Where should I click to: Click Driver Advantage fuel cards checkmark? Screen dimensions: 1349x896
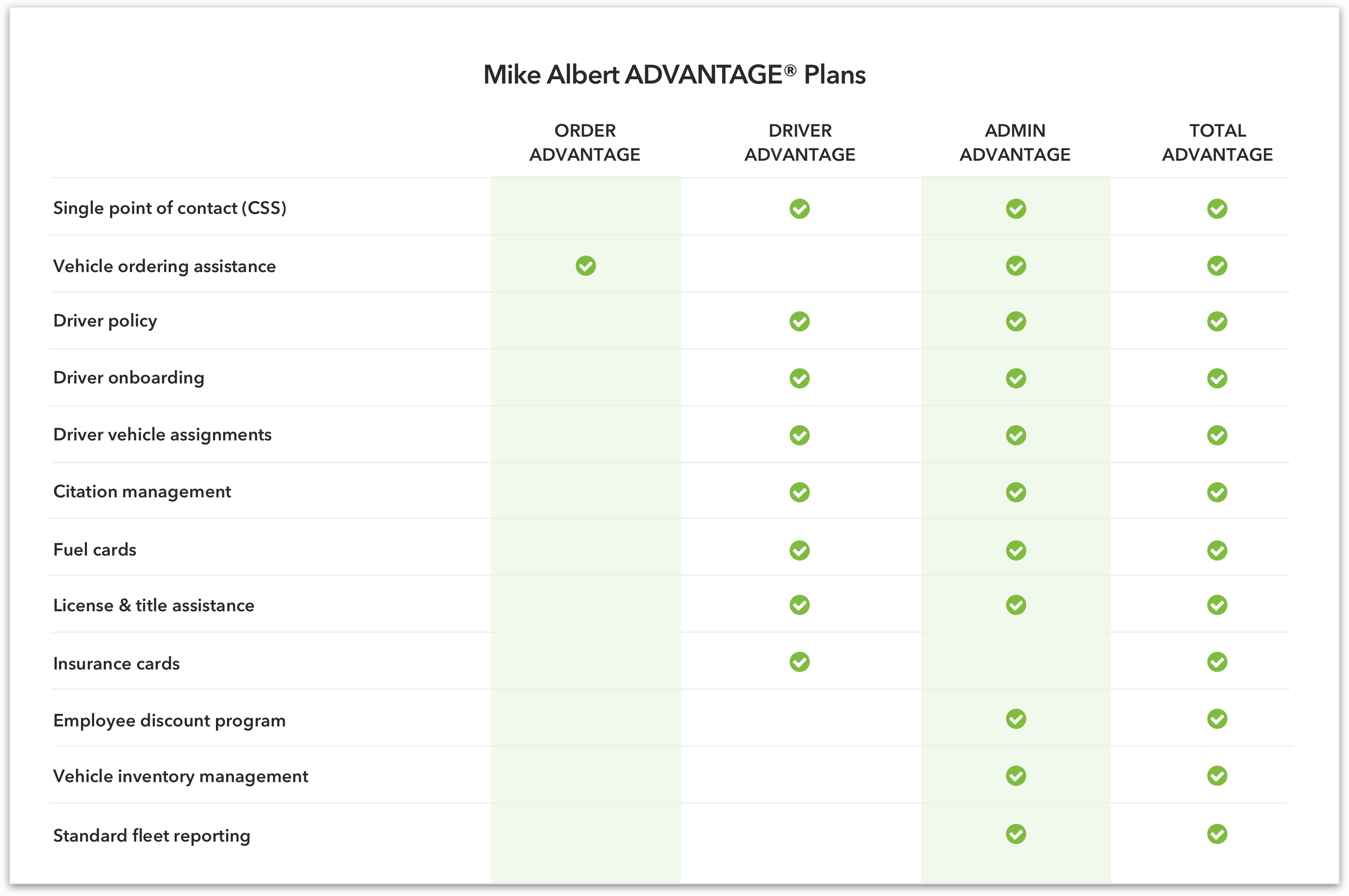(x=799, y=550)
